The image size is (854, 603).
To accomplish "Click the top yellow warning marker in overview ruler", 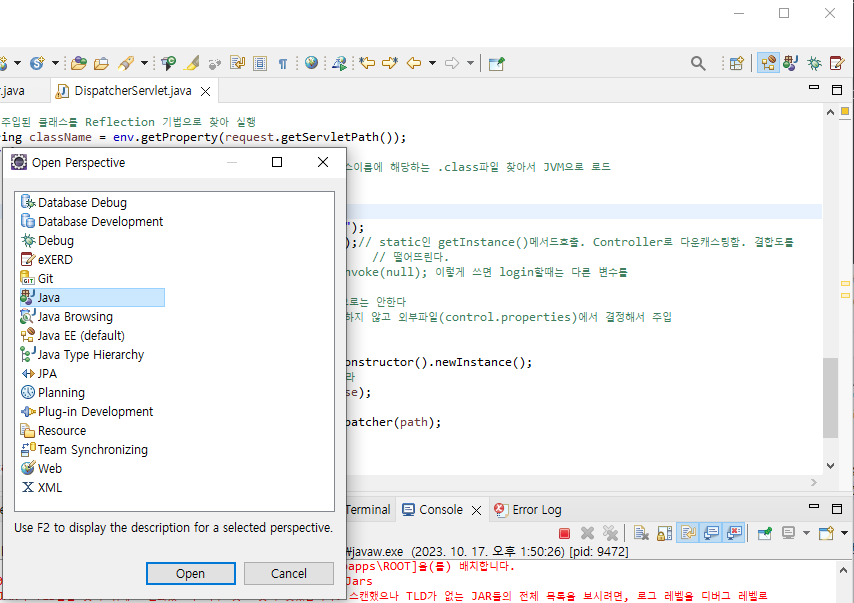I will point(845,111).
